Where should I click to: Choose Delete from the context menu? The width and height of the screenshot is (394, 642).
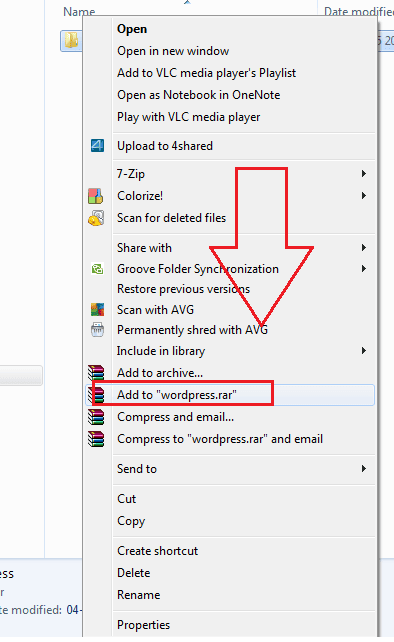click(134, 573)
